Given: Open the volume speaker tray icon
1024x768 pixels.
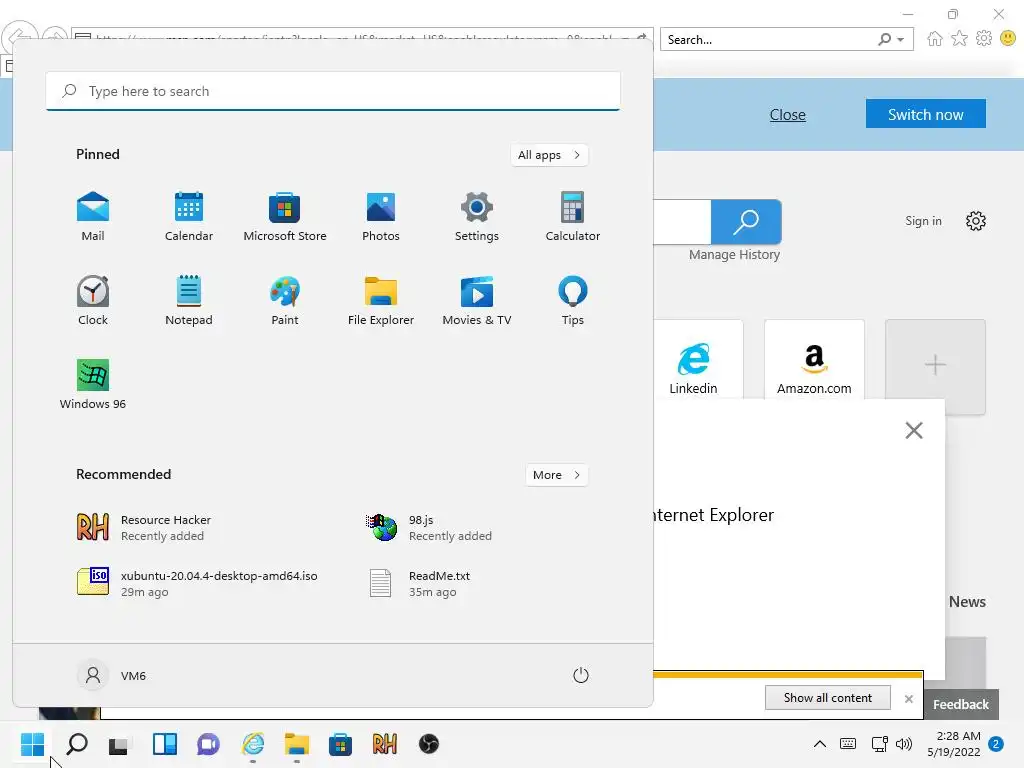Looking at the screenshot, I should click(x=904, y=744).
